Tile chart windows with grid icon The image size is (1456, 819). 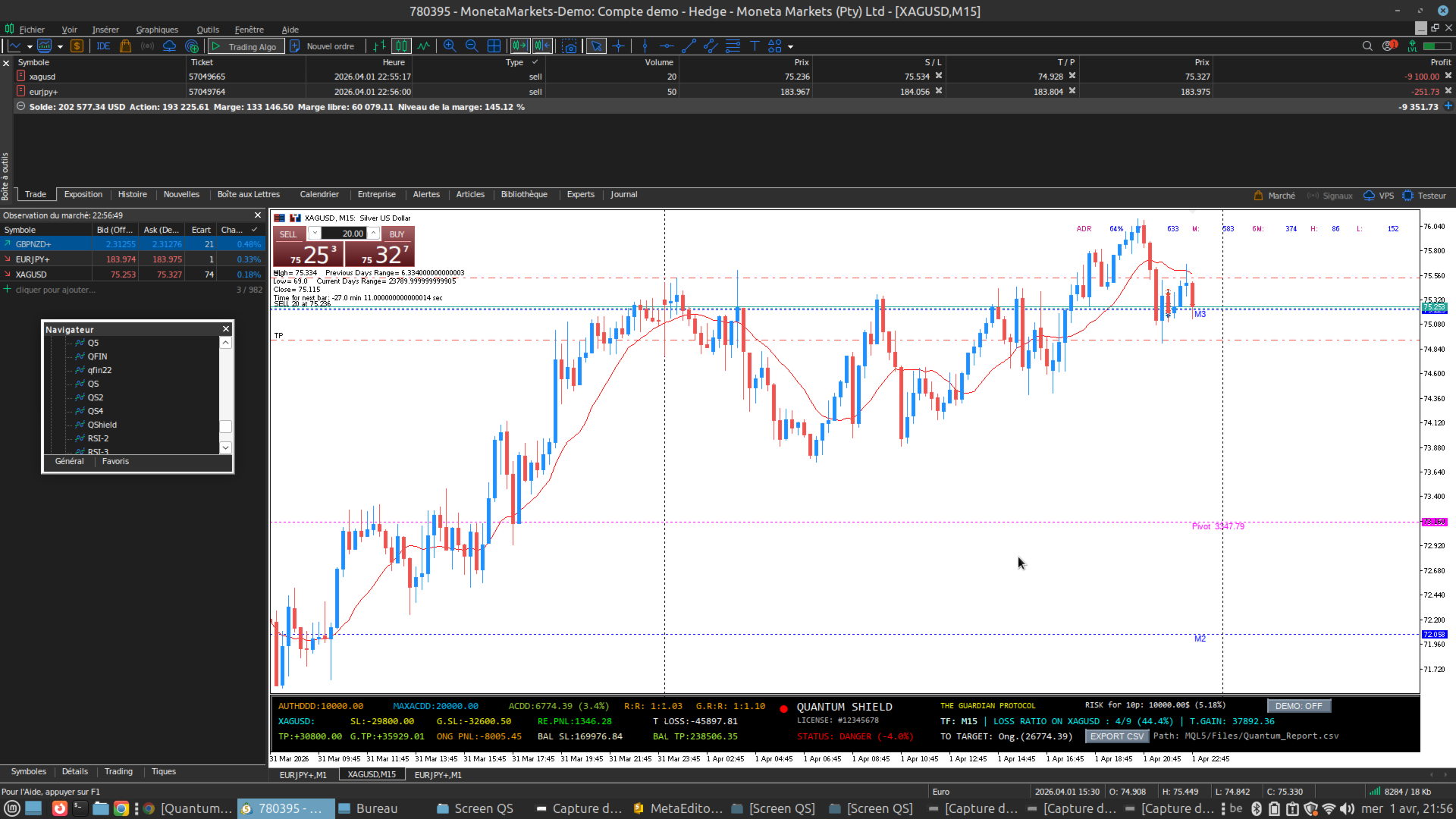click(494, 46)
